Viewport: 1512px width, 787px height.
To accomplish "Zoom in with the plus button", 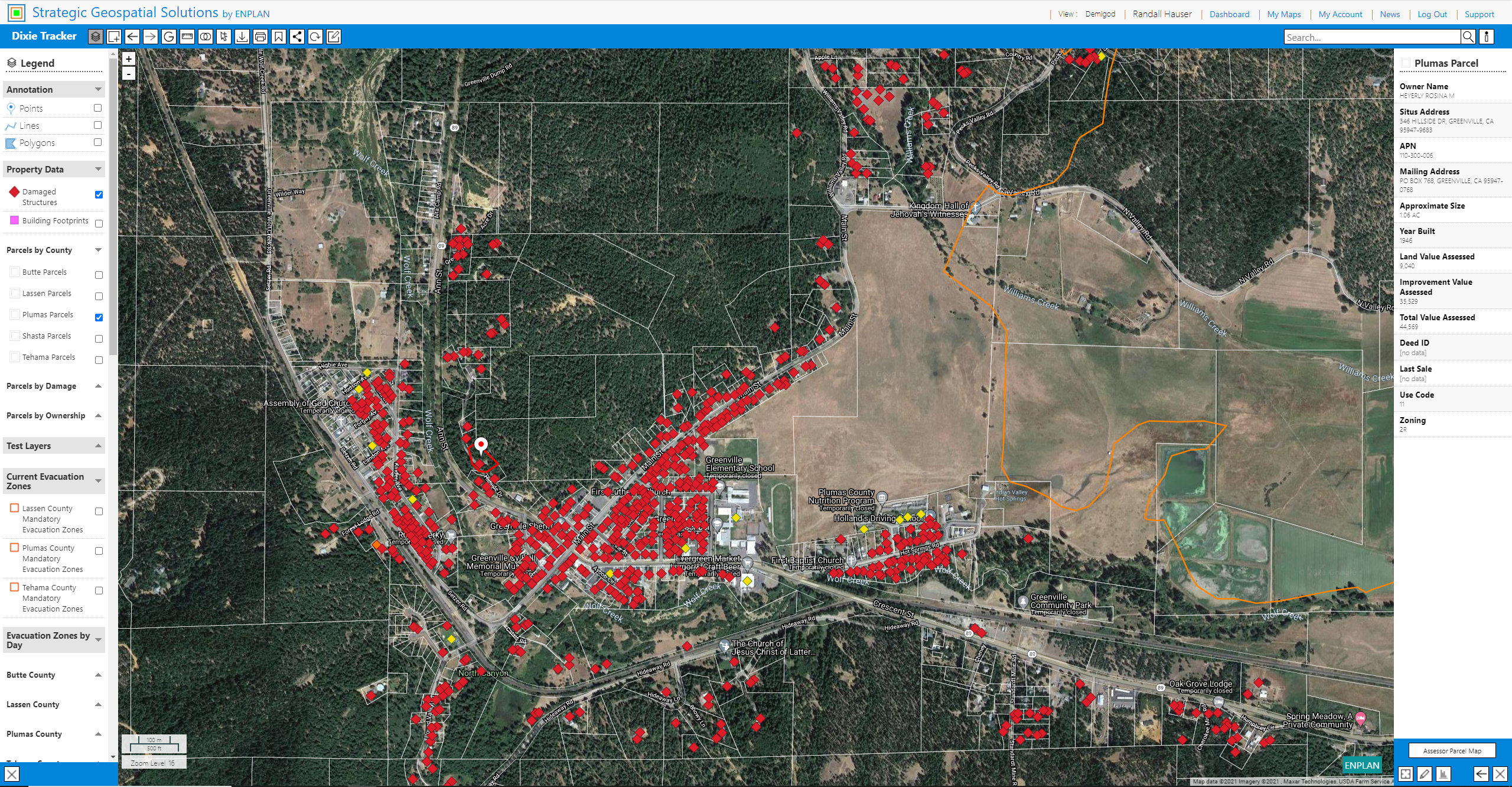I will click(129, 59).
